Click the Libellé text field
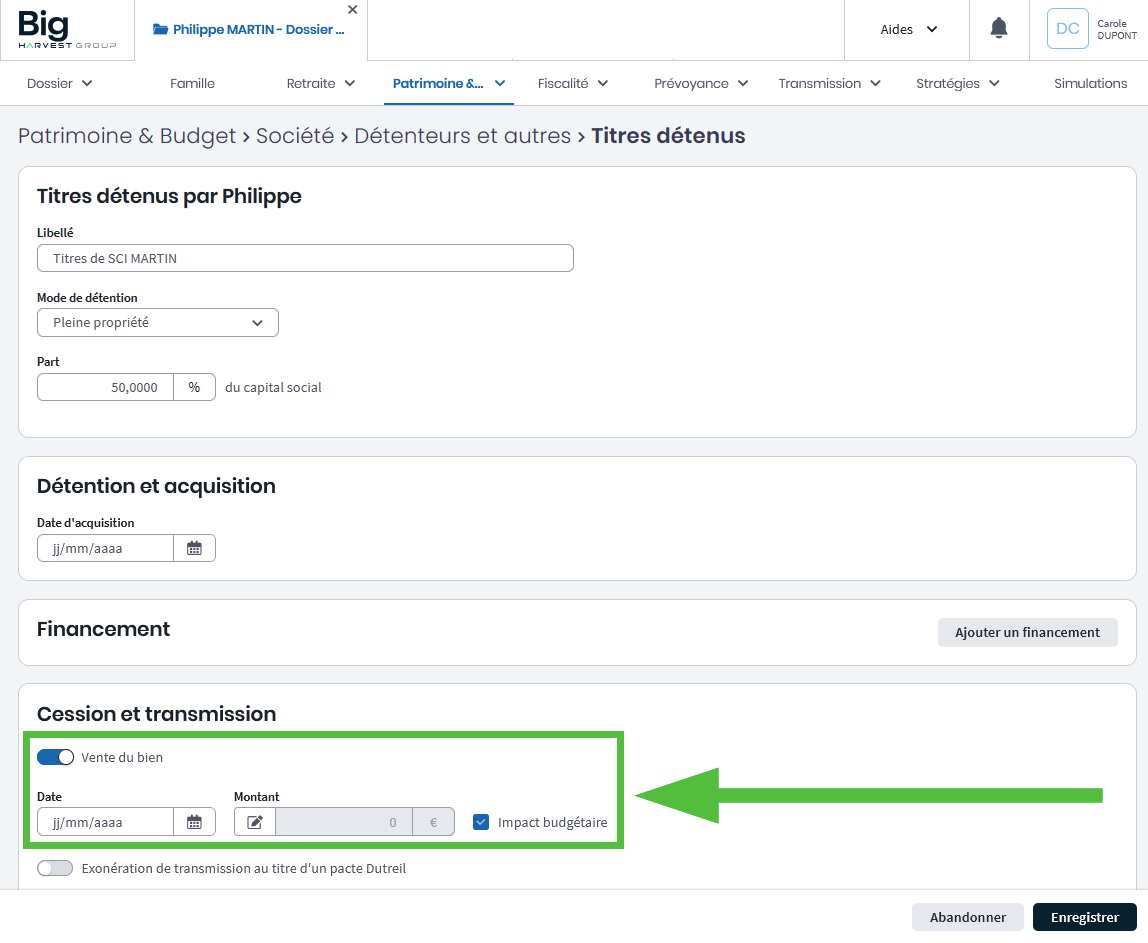Image resolution: width=1148 pixels, height=943 pixels. click(305, 258)
